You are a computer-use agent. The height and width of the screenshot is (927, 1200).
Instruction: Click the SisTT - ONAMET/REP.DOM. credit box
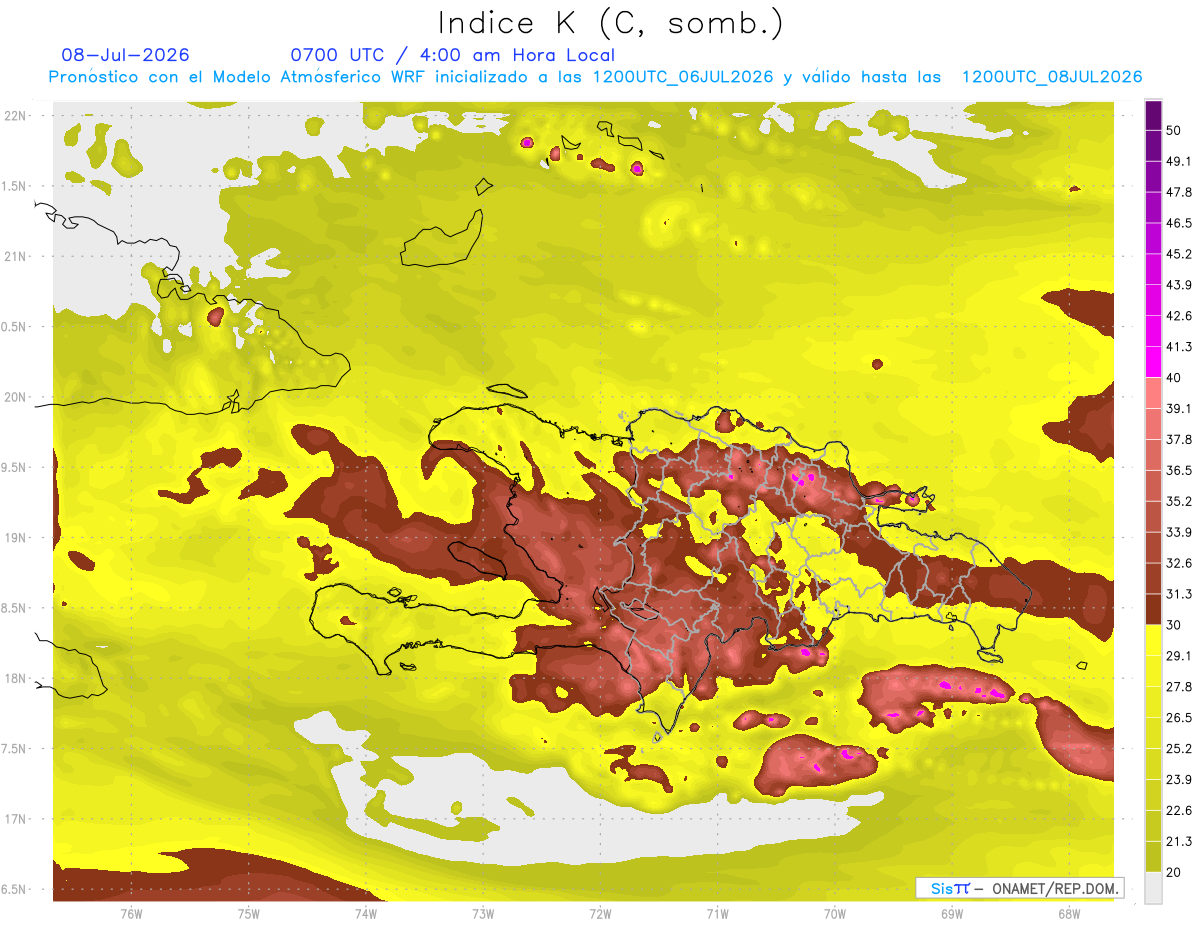pos(1020,888)
